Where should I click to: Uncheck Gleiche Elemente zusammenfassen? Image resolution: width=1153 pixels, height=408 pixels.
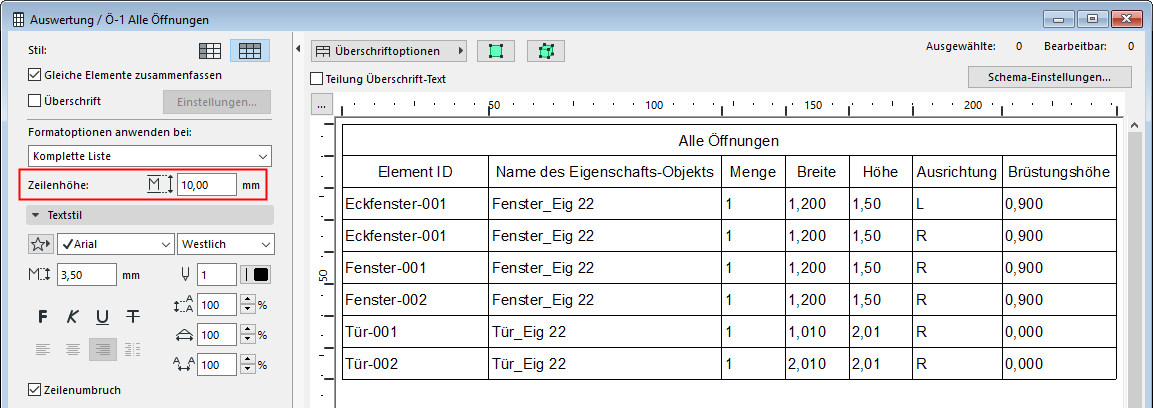[x=34, y=74]
